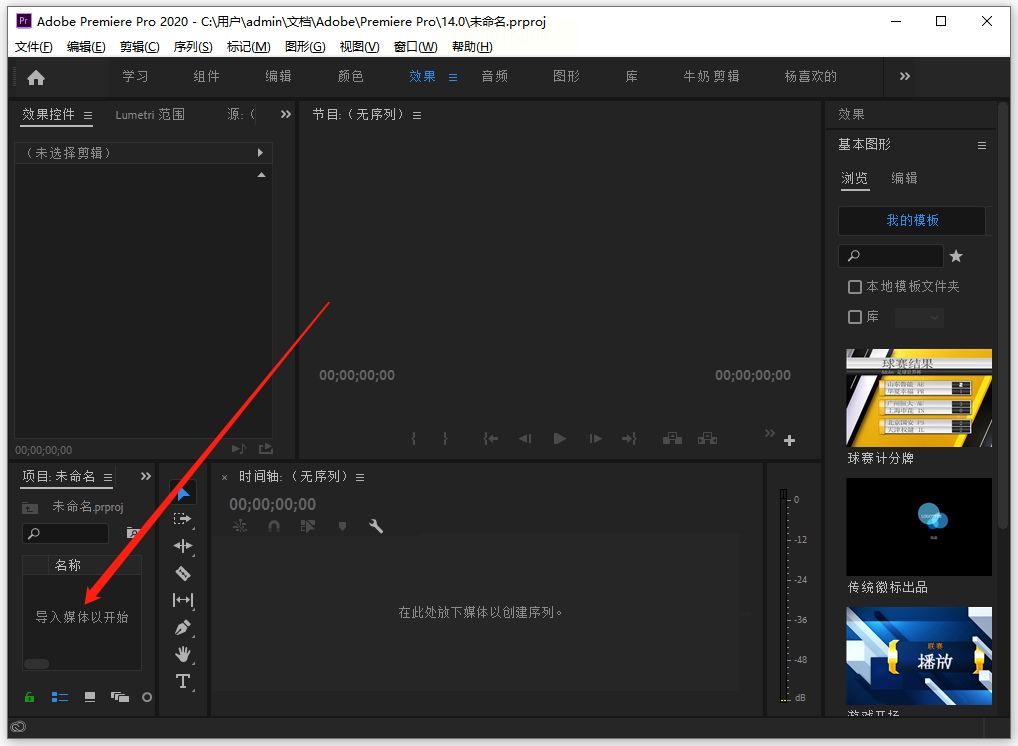Open the 剪辑(C) menu
Screen dimensions: 1018x746
point(139,47)
